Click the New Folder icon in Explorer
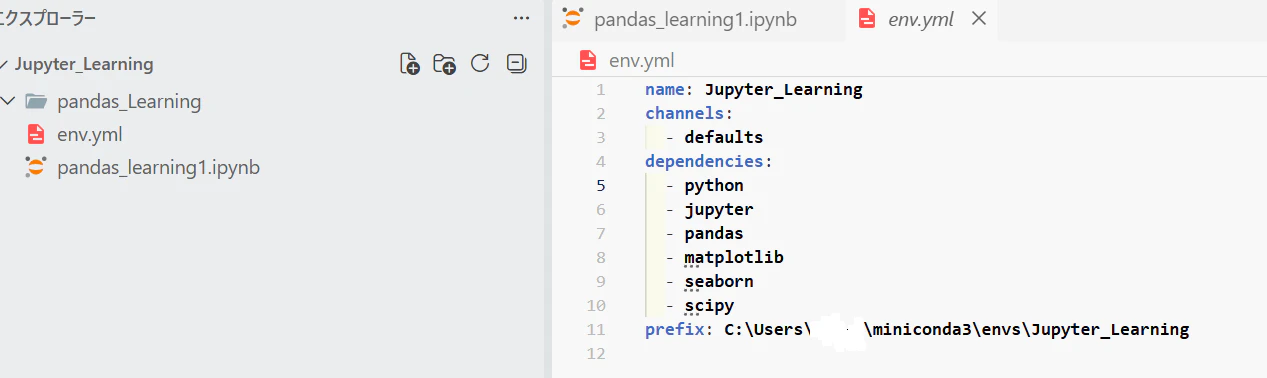1267x378 pixels. point(445,64)
